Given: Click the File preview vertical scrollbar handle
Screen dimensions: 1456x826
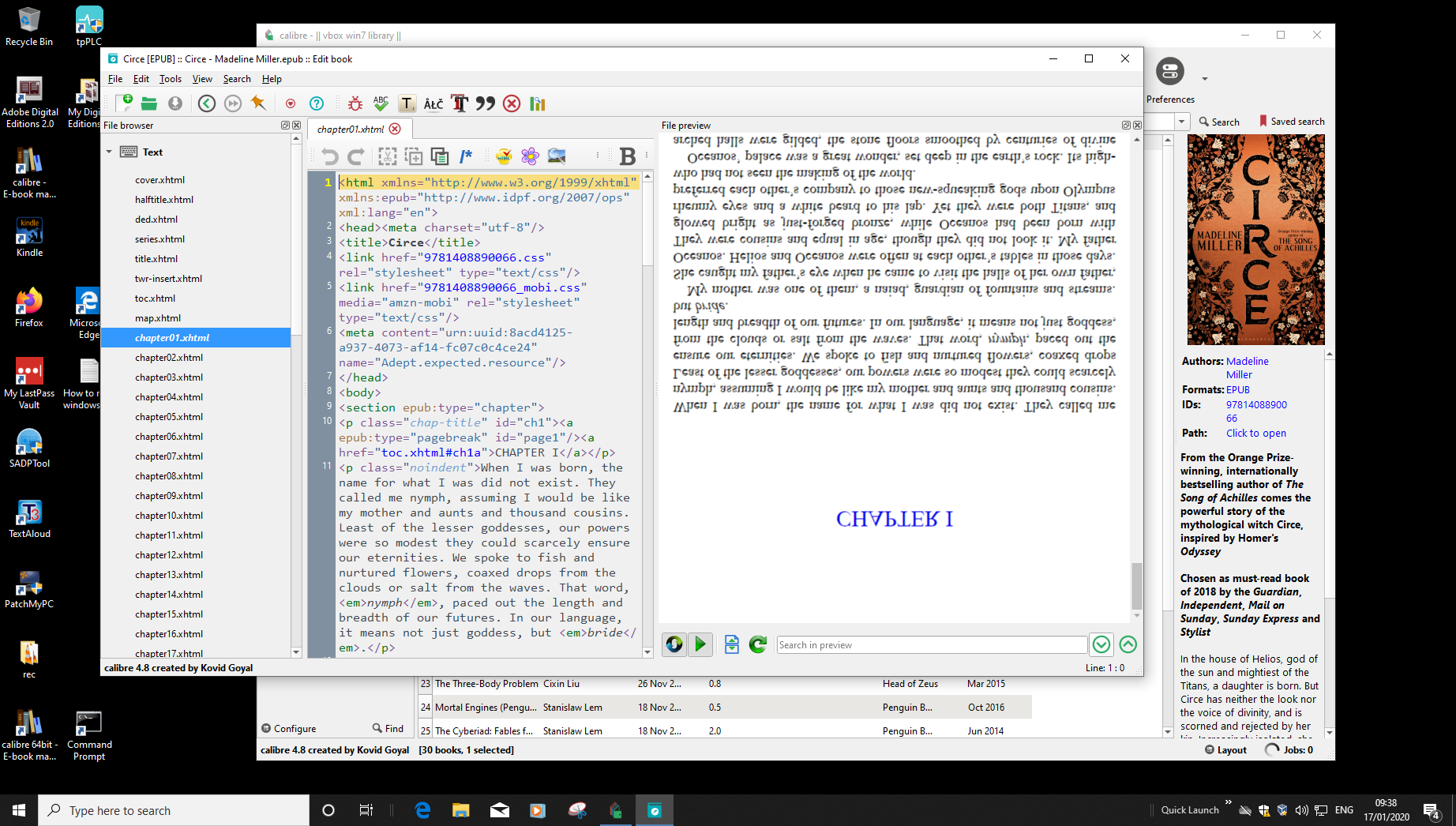Looking at the screenshot, I should pos(1137,585).
